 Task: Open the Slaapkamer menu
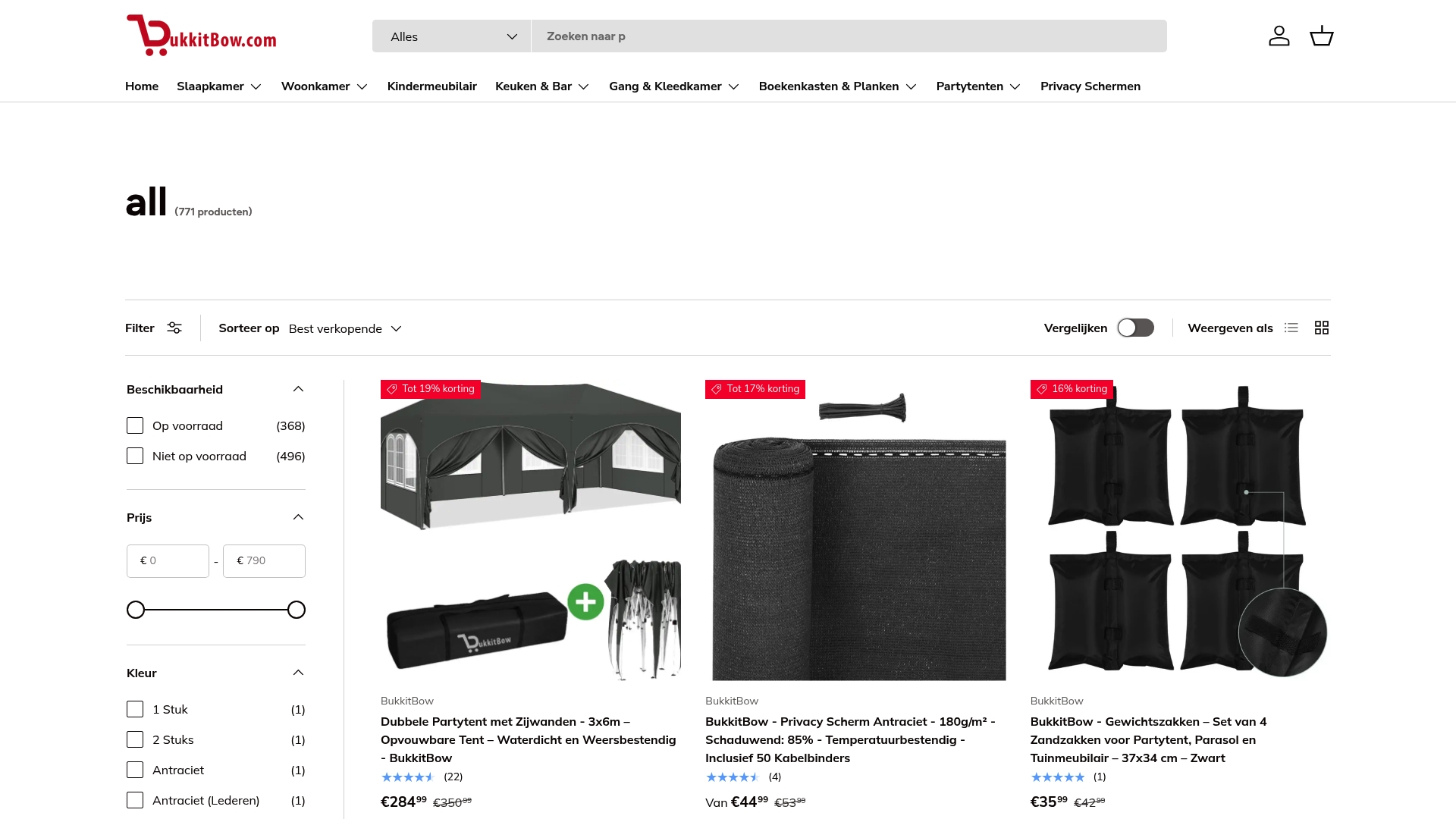point(219,86)
